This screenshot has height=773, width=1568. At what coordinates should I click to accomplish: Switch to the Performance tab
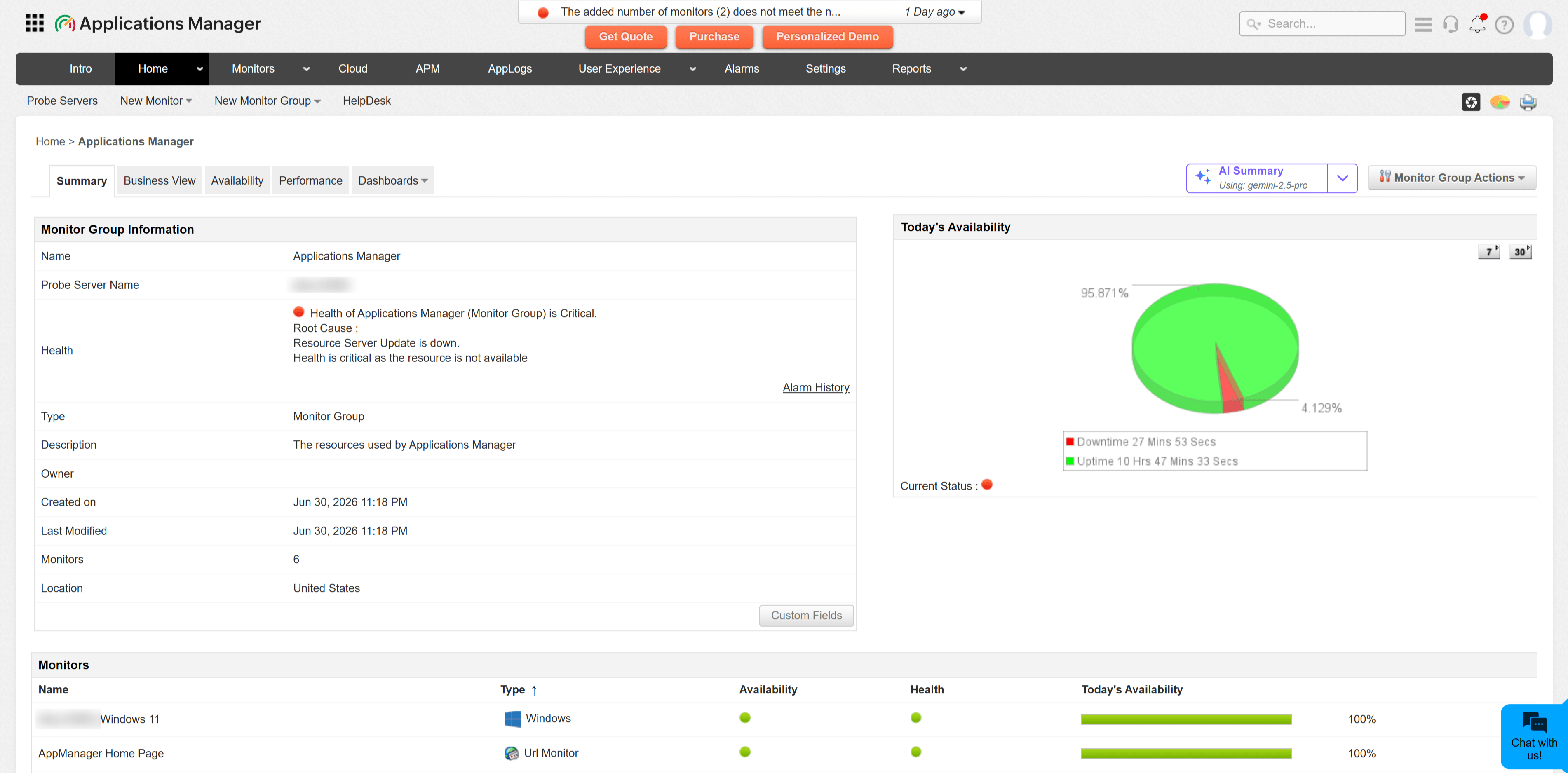coord(310,181)
